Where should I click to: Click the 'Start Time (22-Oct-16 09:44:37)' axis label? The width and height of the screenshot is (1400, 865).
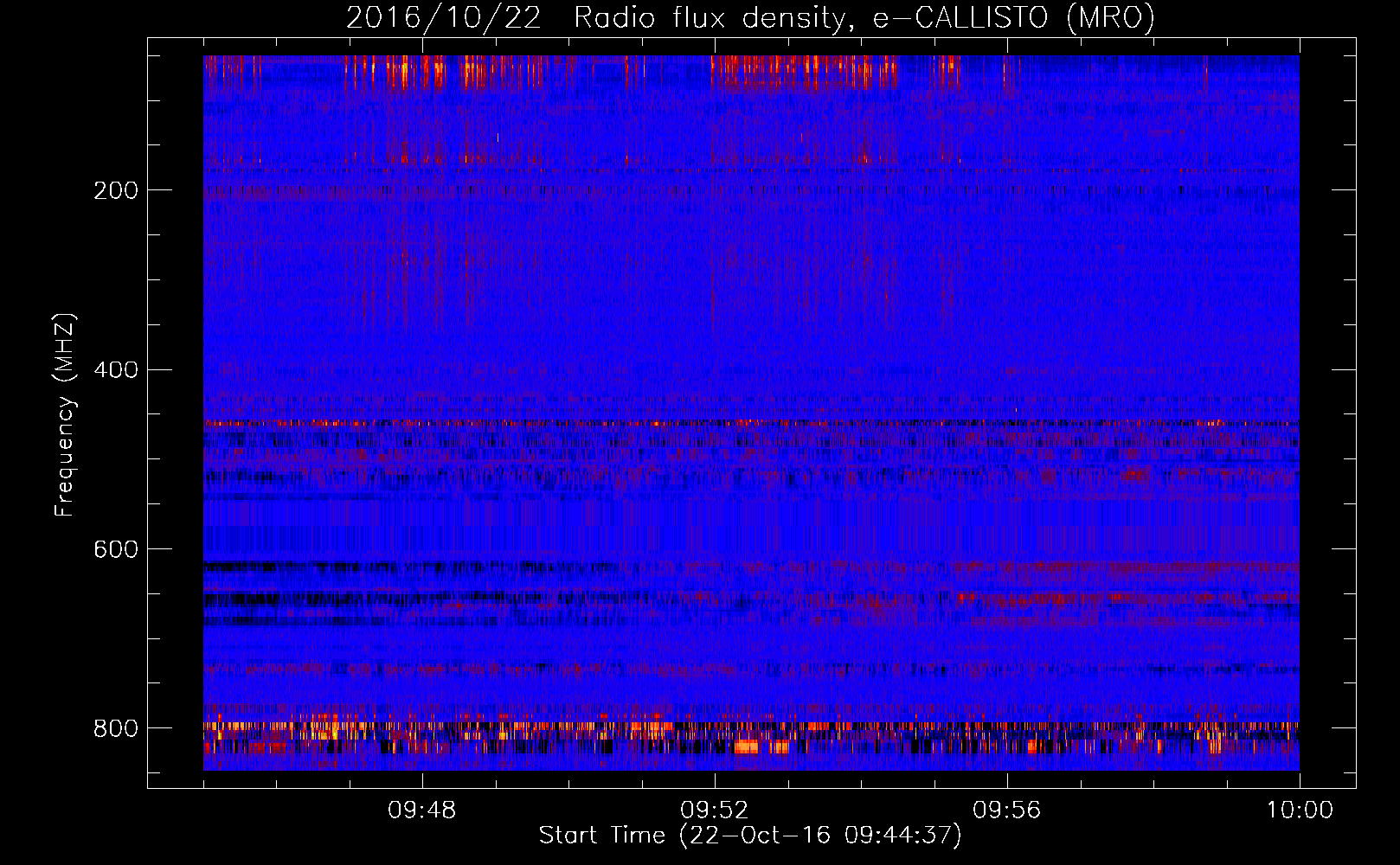750,836
